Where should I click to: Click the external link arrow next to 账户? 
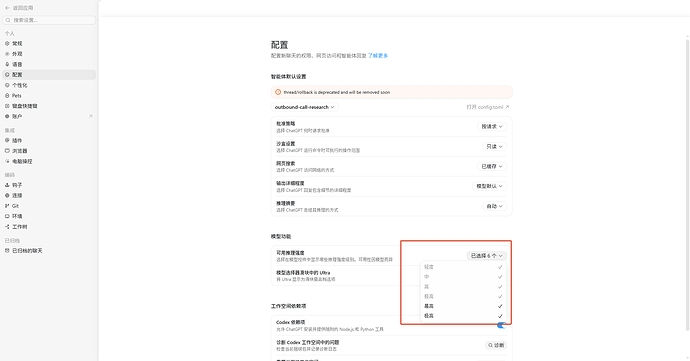91,116
